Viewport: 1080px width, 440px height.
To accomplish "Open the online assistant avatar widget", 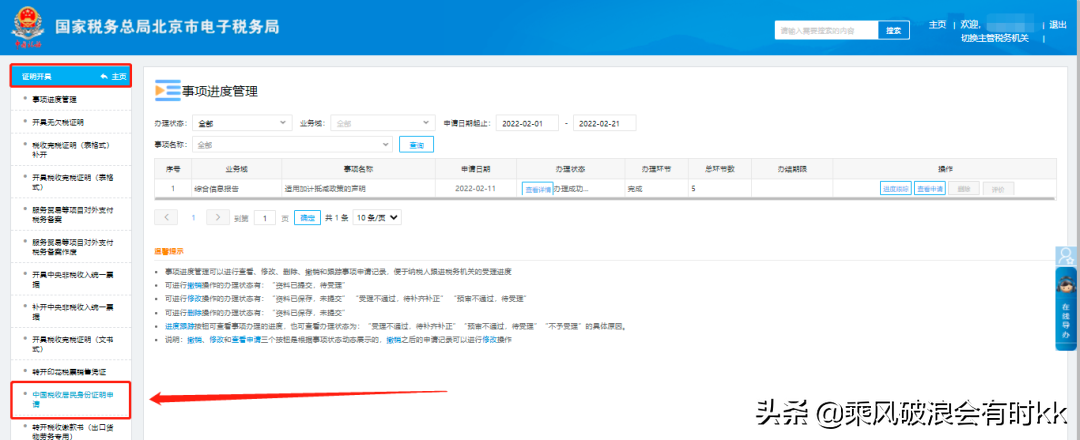I will (1066, 307).
